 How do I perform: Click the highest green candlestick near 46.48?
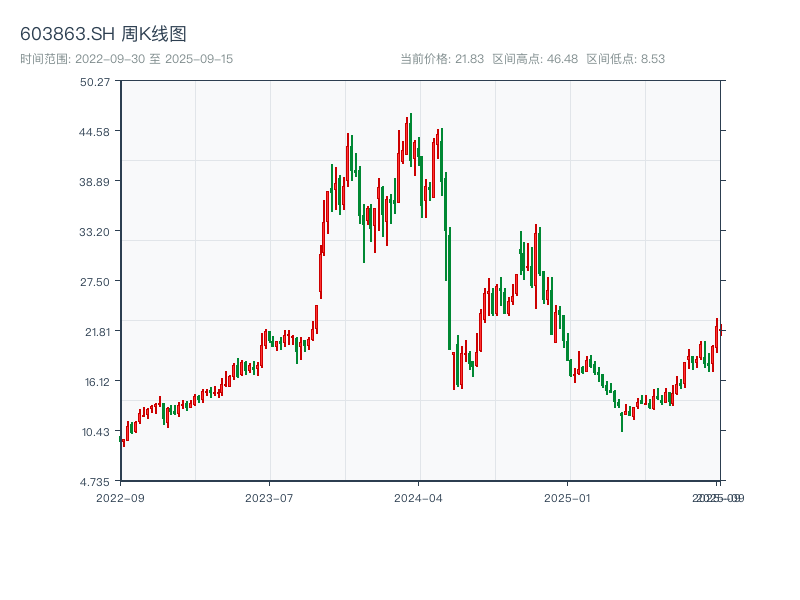(x=411, y=139)
